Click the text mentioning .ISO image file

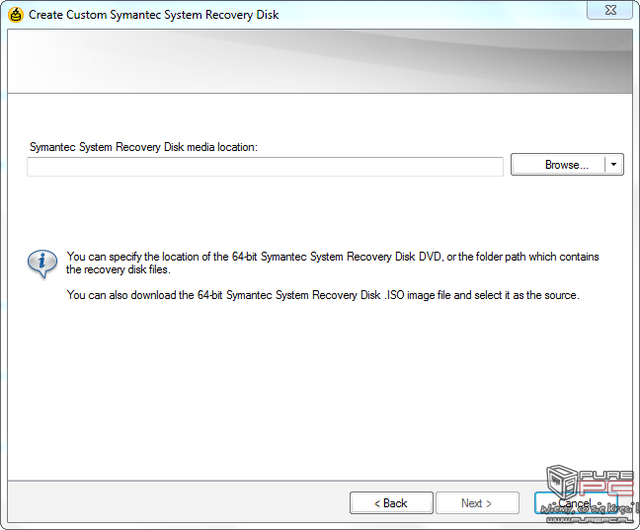[x=323, y=295]
